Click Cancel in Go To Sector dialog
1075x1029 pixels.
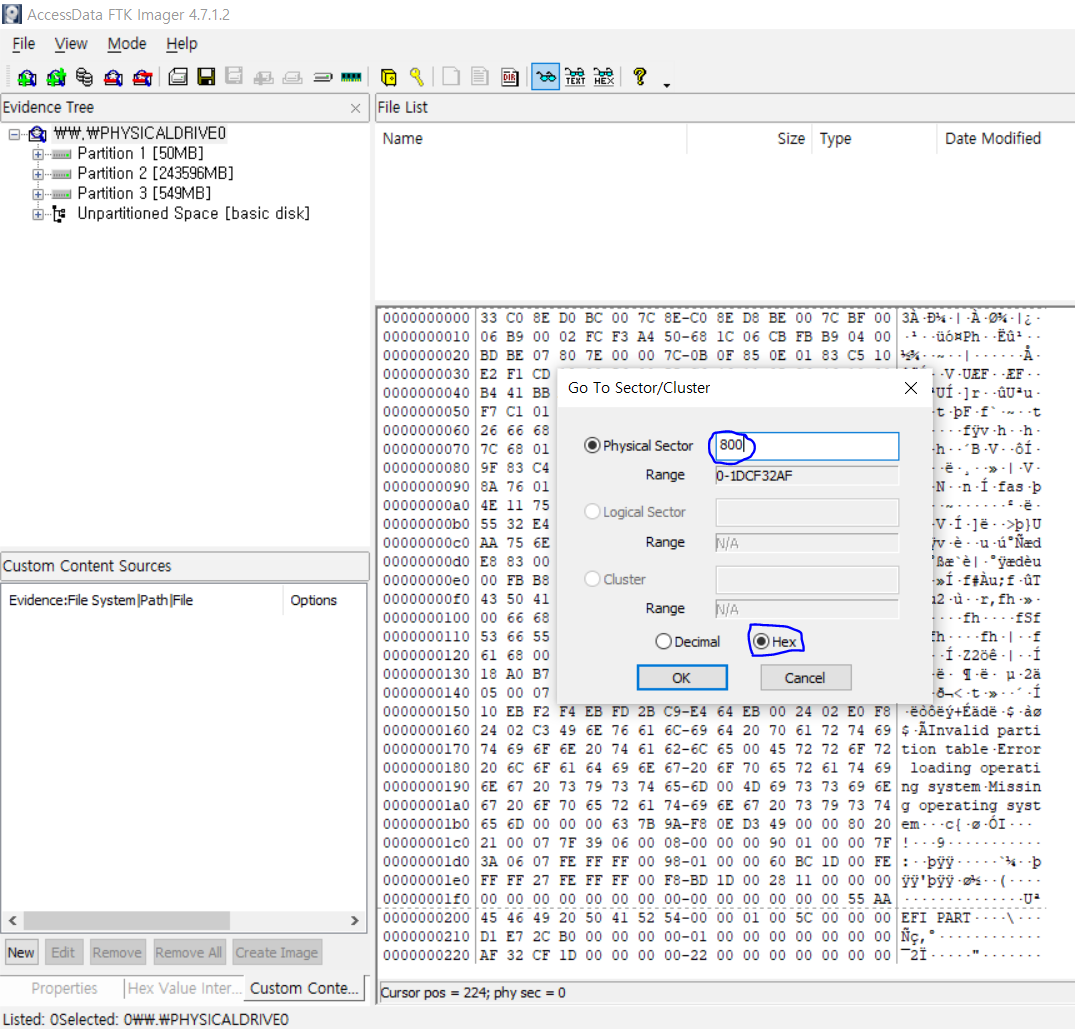point(806,678)
